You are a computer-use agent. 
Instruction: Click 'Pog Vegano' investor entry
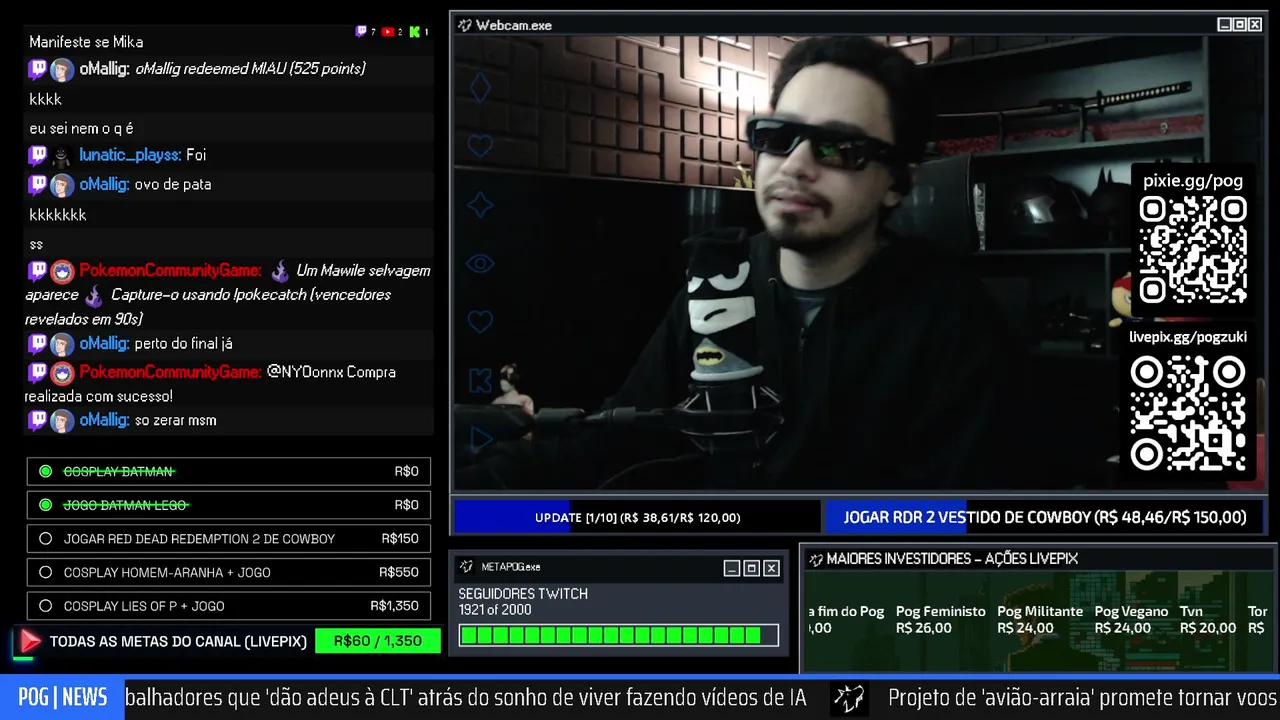click(x=1131, y=620)
